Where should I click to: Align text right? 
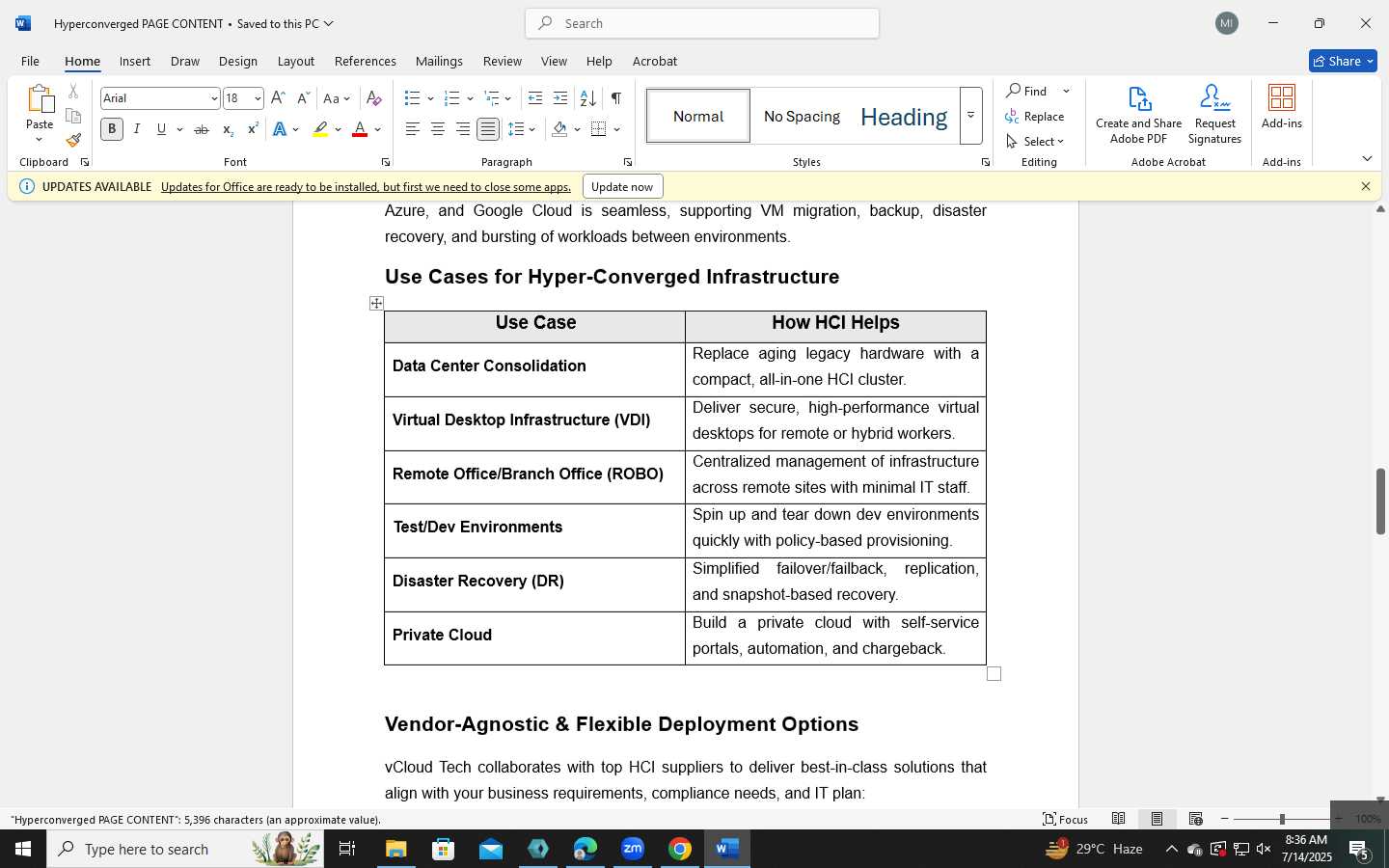click(x=463, y=129)
